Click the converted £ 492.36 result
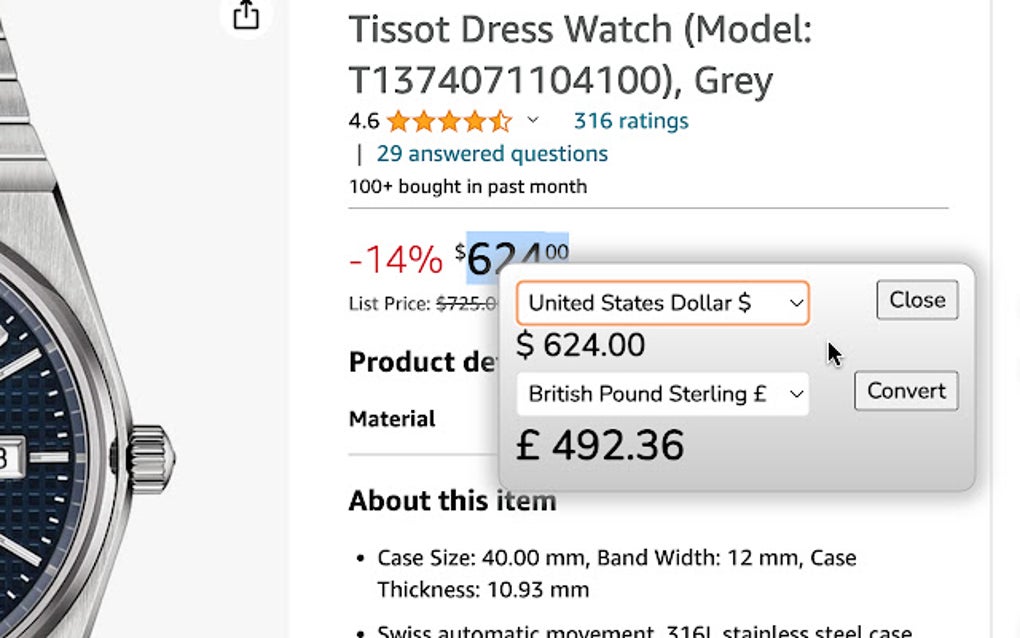This screenshot has height=638, width=1020. pyautogui.click(x=600, y=446)
